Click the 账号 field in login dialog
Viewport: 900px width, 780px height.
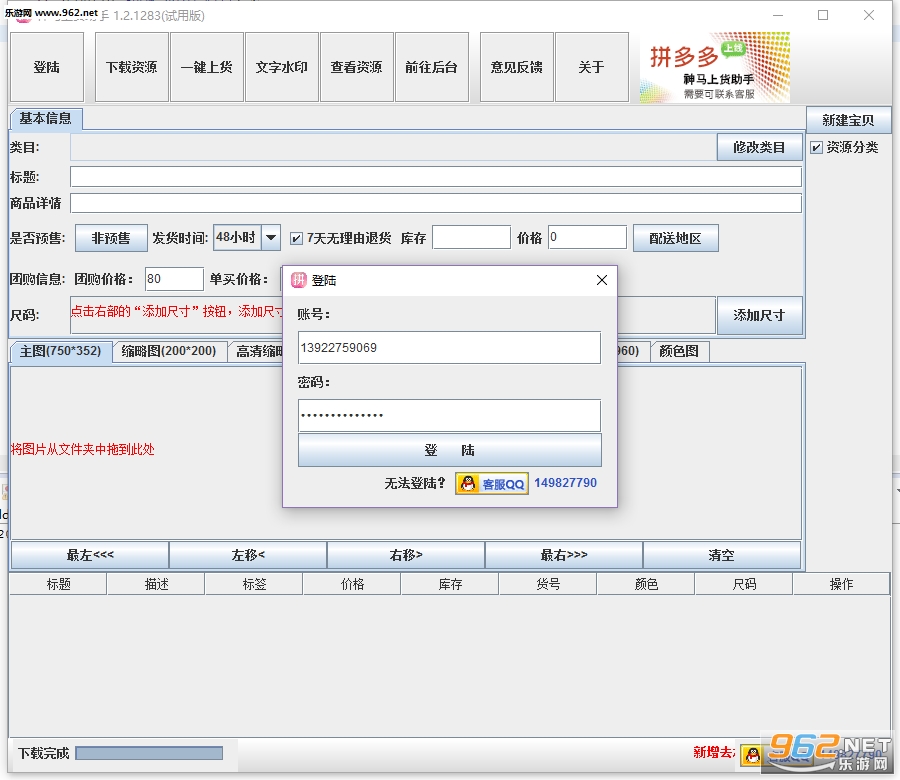(449, 347)
